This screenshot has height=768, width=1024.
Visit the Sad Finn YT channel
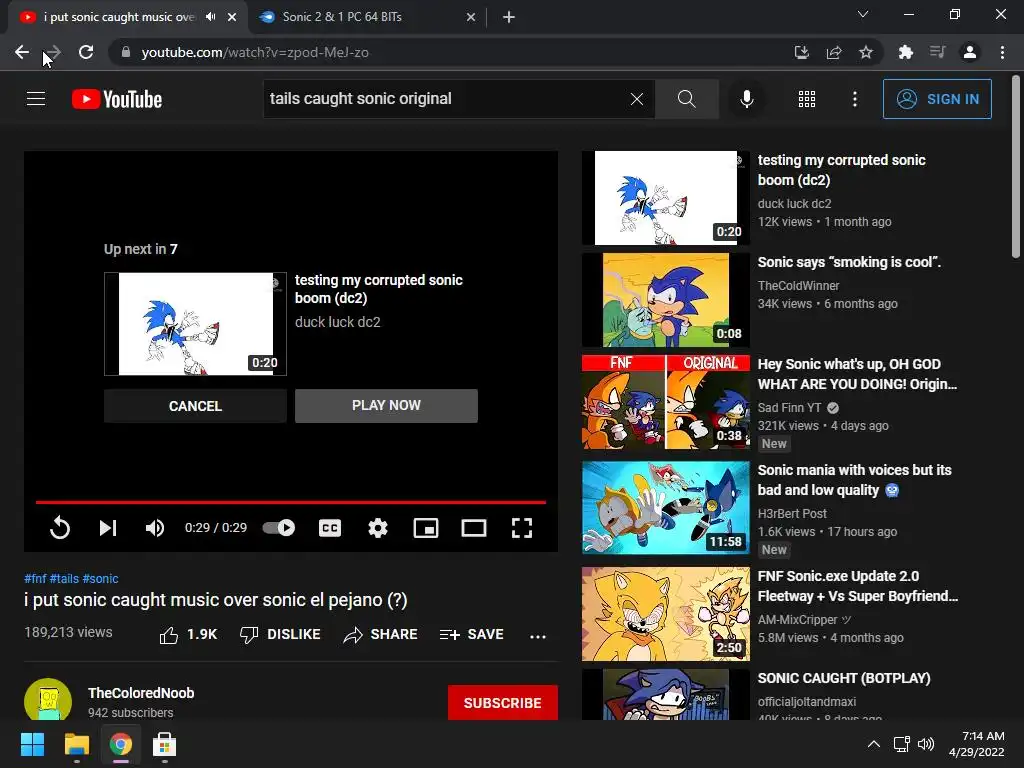coord(790,408)
